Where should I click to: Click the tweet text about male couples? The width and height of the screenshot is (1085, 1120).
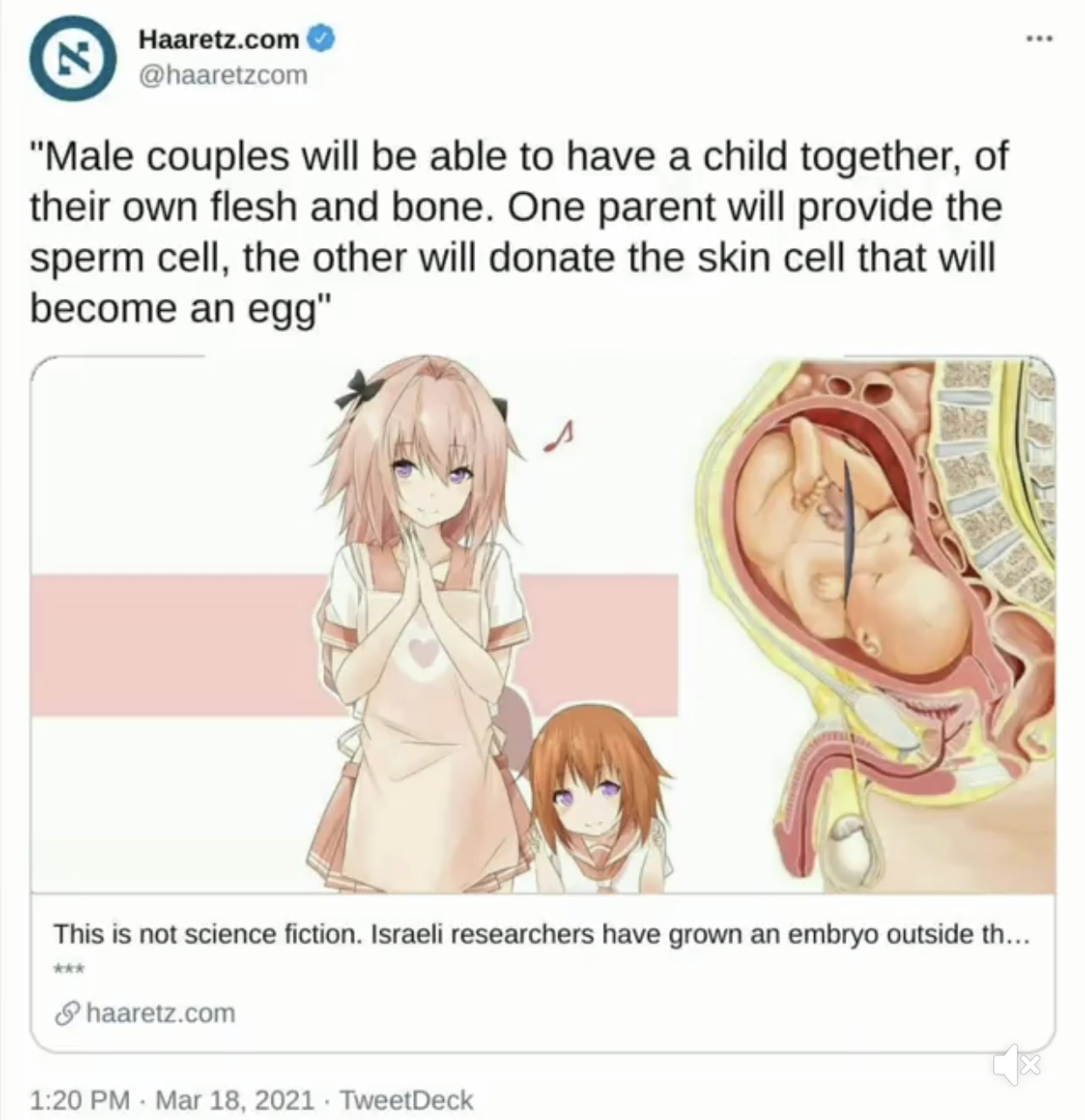click(x=519, y=232)
